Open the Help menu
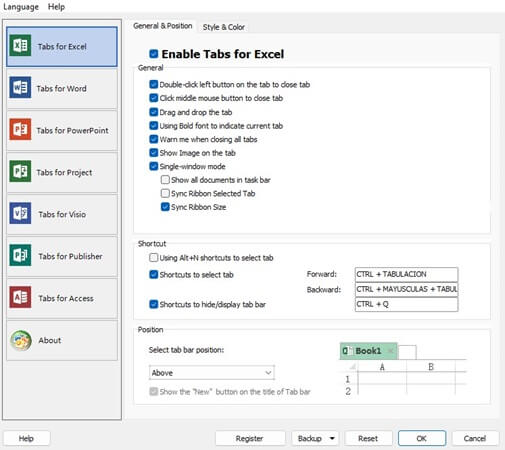Screen dimensions: 505x450 click(x=56, y=7)
